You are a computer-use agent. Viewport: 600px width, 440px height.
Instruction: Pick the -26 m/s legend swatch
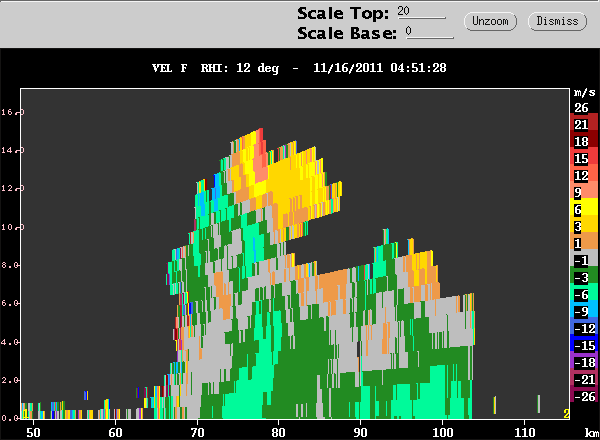[x=584, y=396]
